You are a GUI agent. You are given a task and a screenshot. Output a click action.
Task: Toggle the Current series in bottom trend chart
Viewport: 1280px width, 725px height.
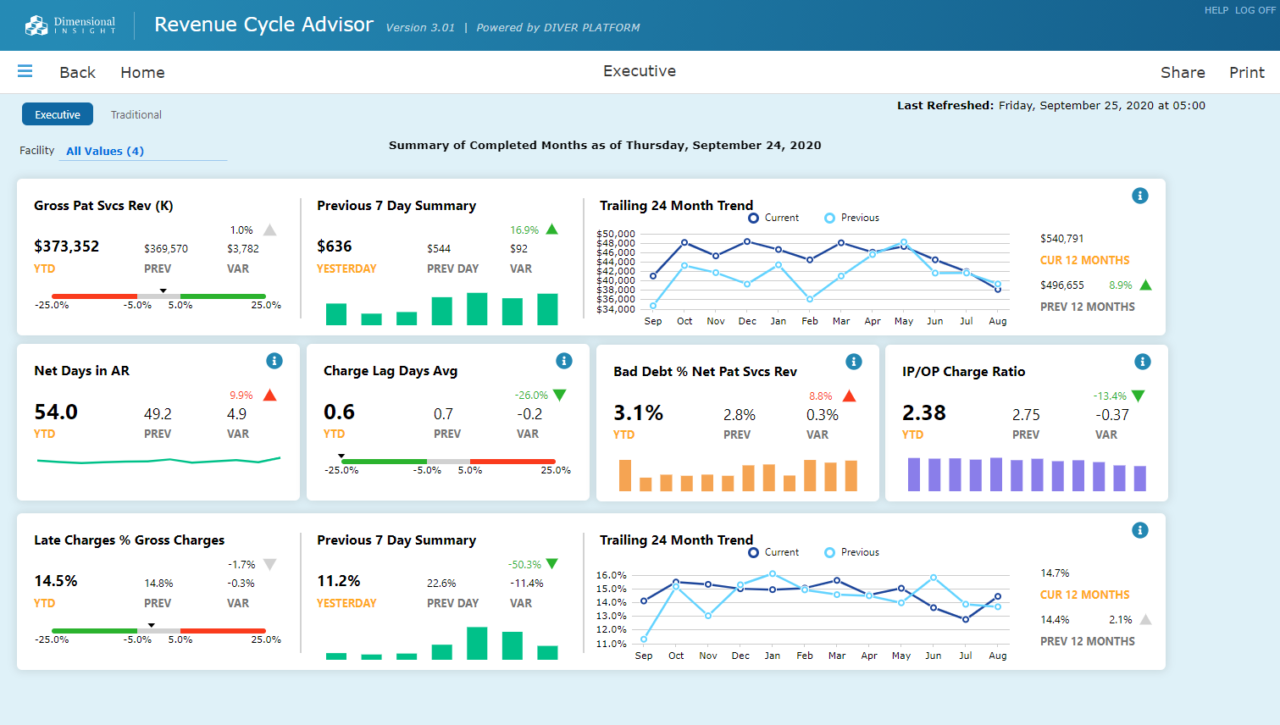point(768,551)
